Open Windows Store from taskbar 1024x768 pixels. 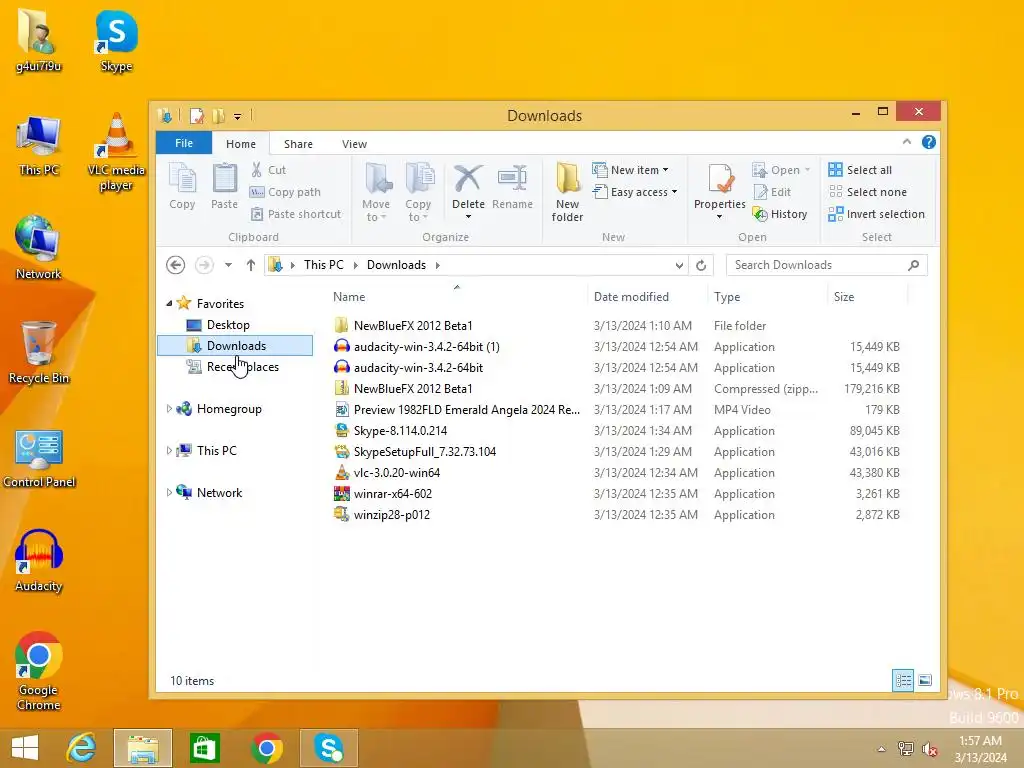204,748
